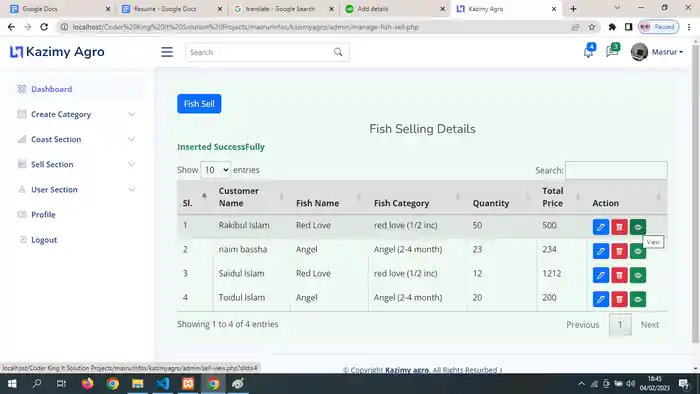Open Firefox from the taskbar
The image size is (700, 394).
[x=88, y=384]
